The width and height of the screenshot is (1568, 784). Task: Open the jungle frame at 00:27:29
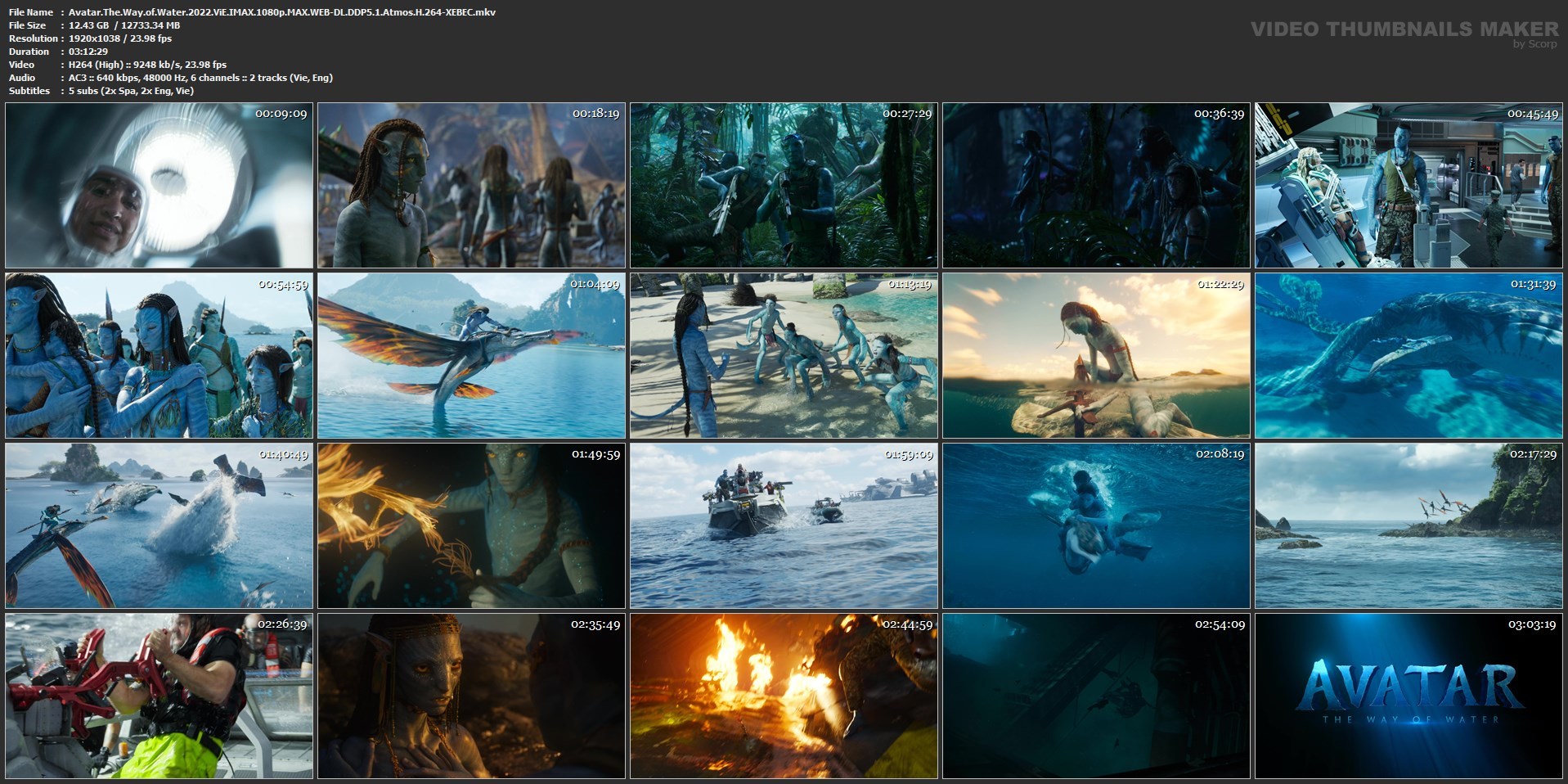coord(784,186)
